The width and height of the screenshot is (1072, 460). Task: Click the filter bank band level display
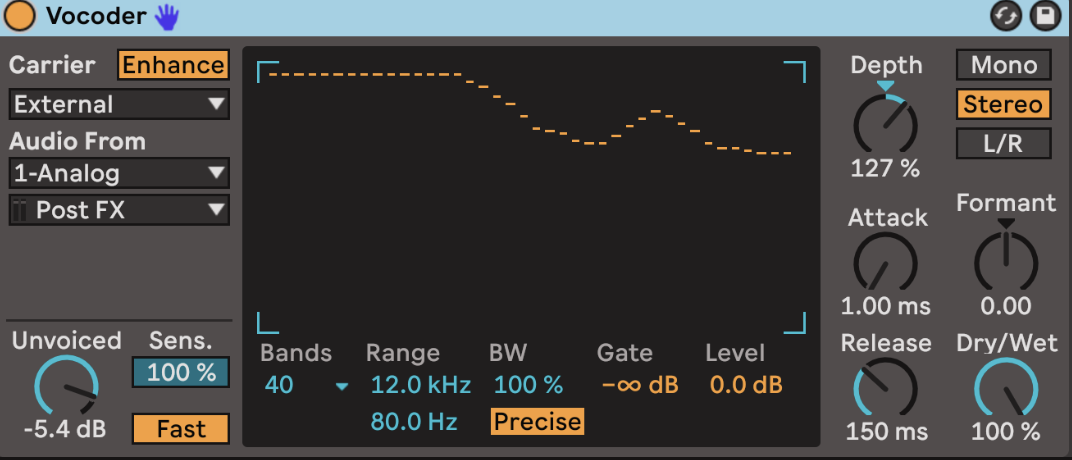point(531,197)
